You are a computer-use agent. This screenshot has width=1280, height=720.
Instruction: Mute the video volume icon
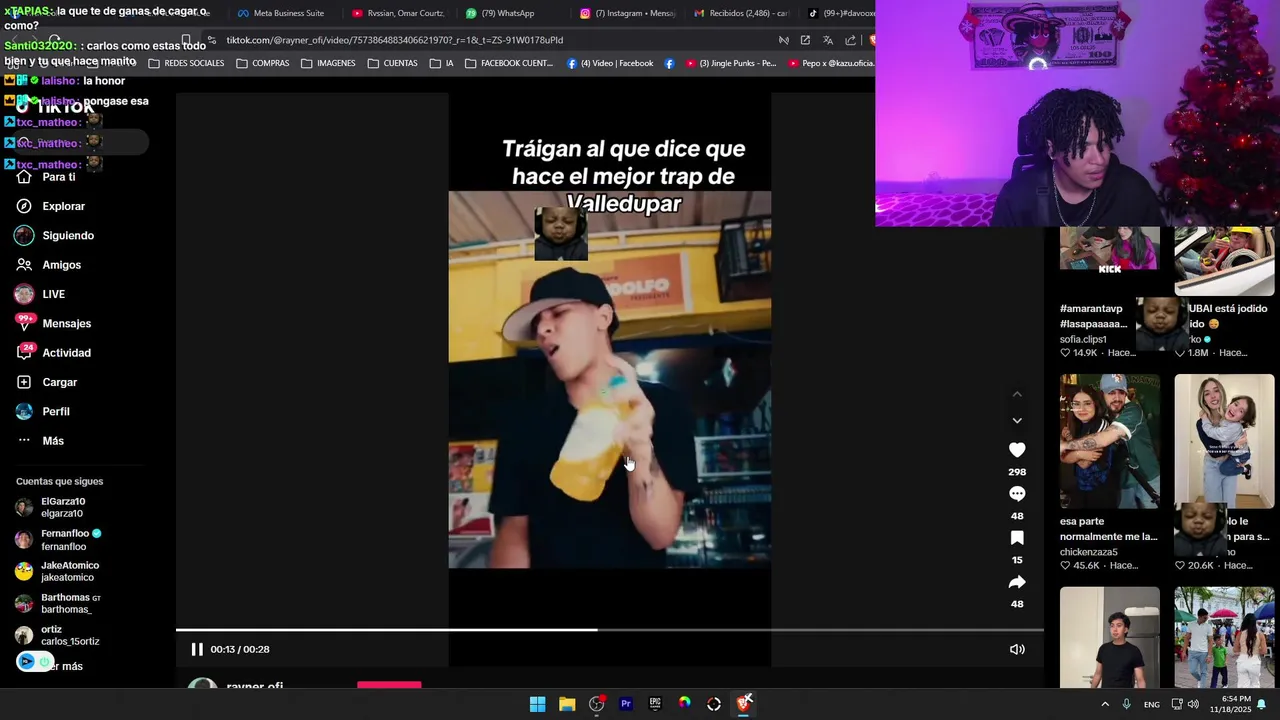click(1017, 649)
